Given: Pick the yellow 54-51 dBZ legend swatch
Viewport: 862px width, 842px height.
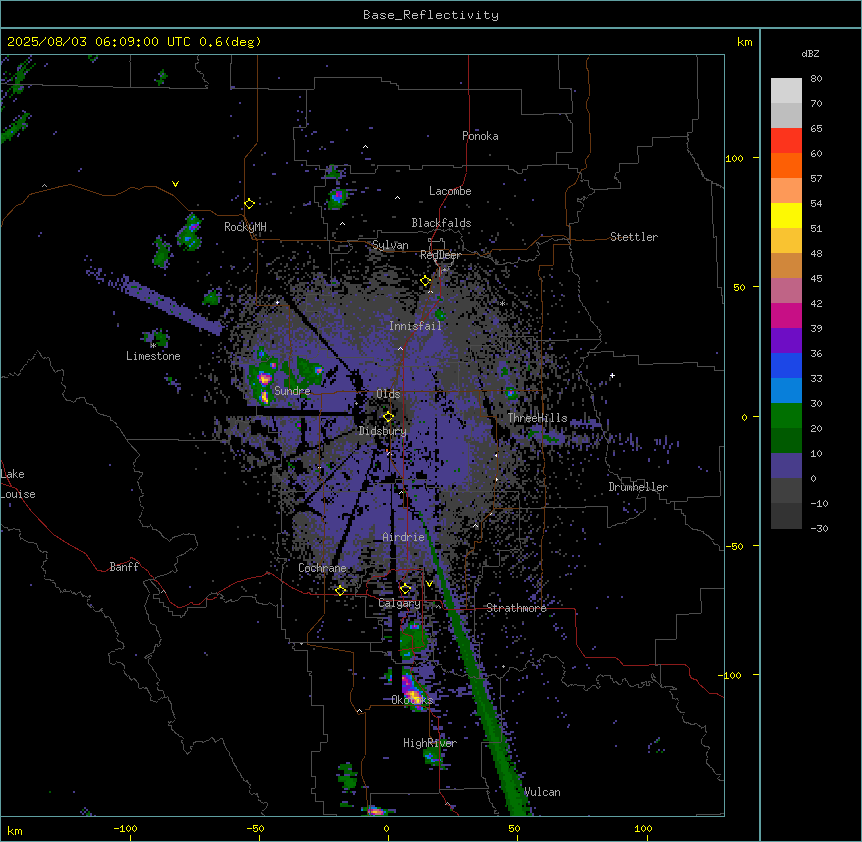Looking at the screenshot, I should click(786, 215).
